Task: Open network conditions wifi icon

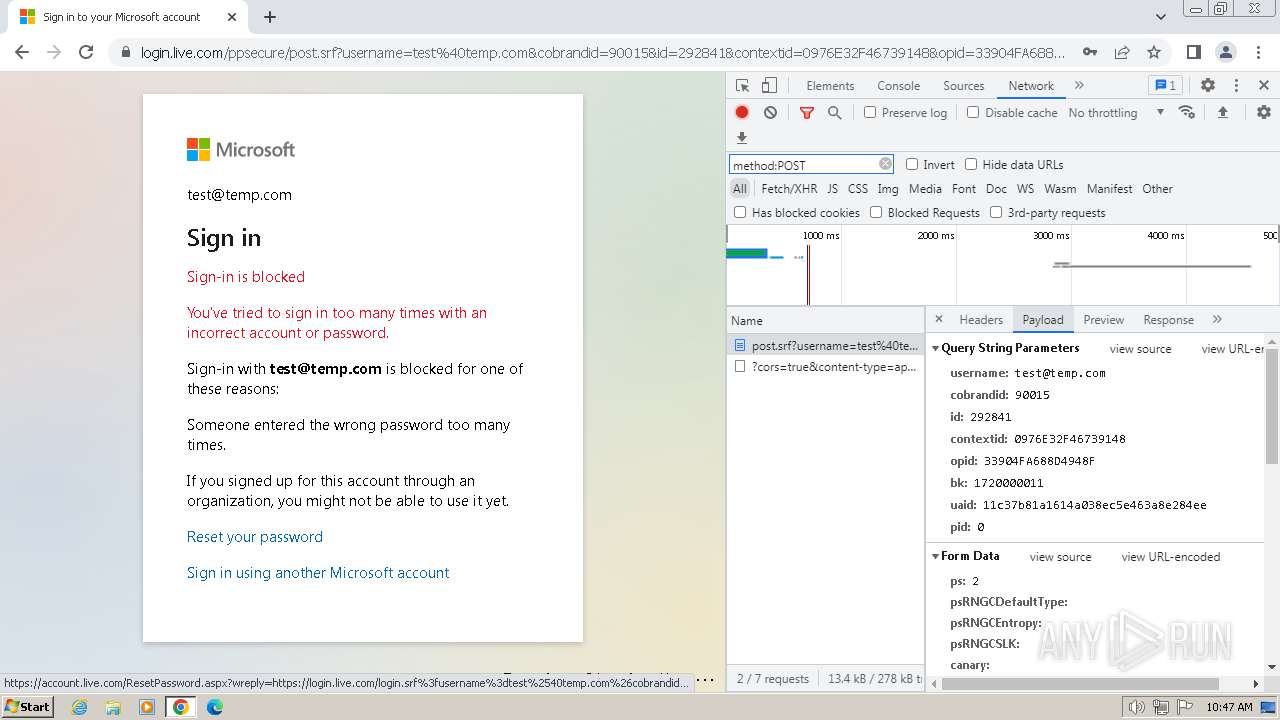Action: 1187,112
